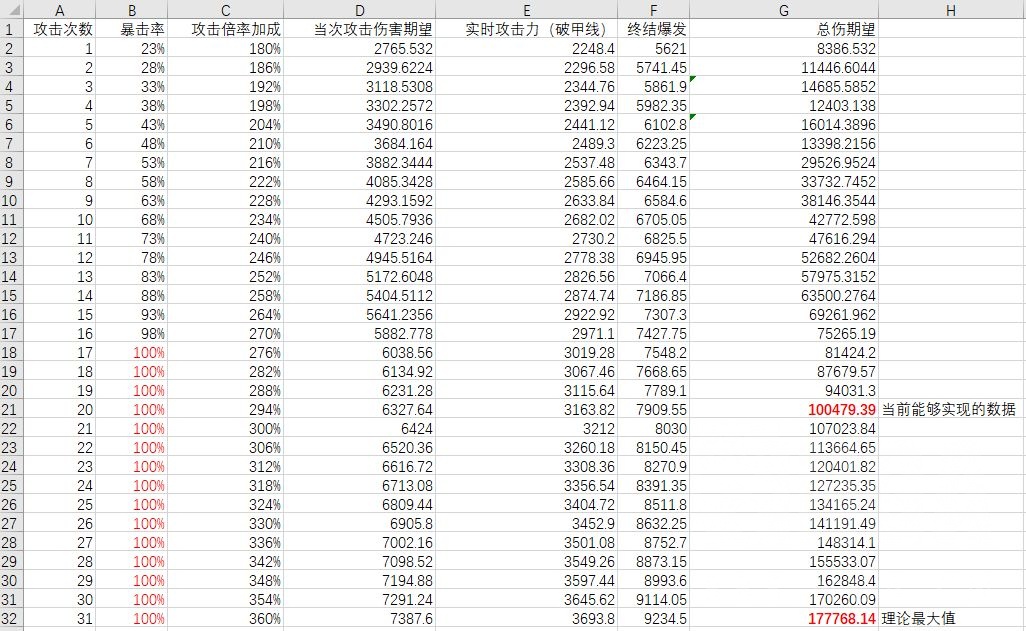Select row 21 header
Viewport: 1026px width, 631px height.
pyautogui.click(x=12, y=409)
